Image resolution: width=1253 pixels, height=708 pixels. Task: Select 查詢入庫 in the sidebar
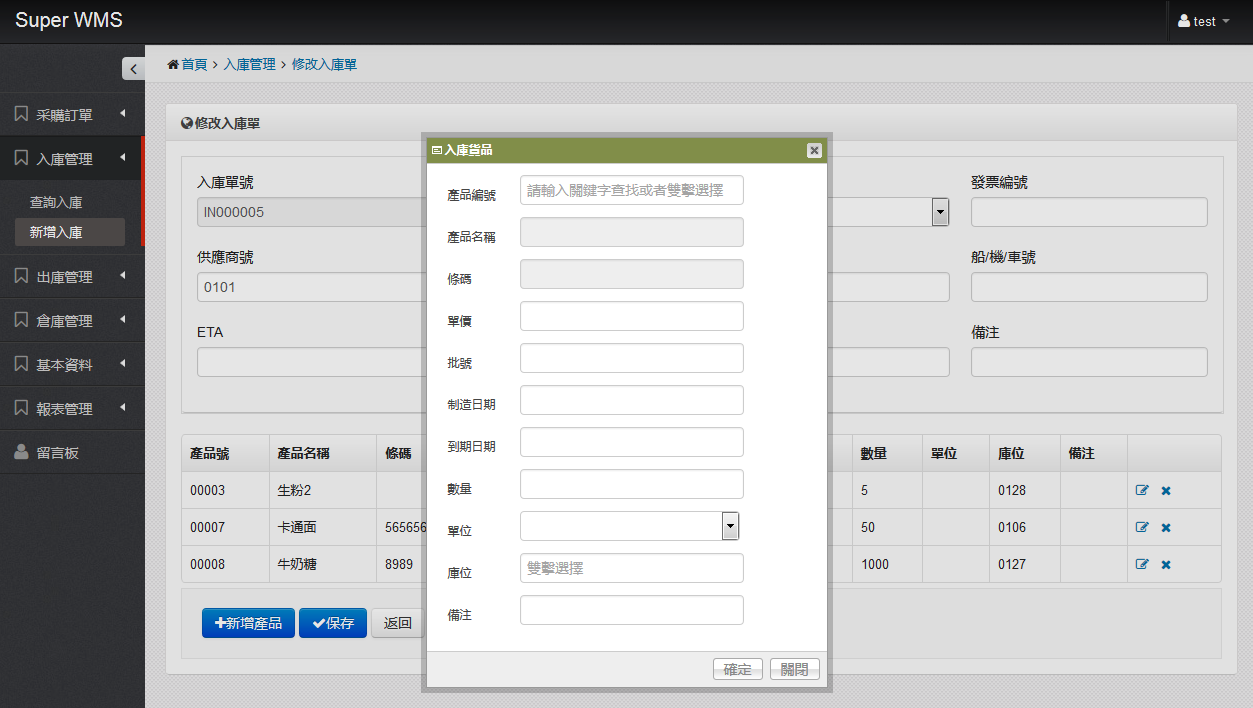pyautogui.click(x=56, y=202)
